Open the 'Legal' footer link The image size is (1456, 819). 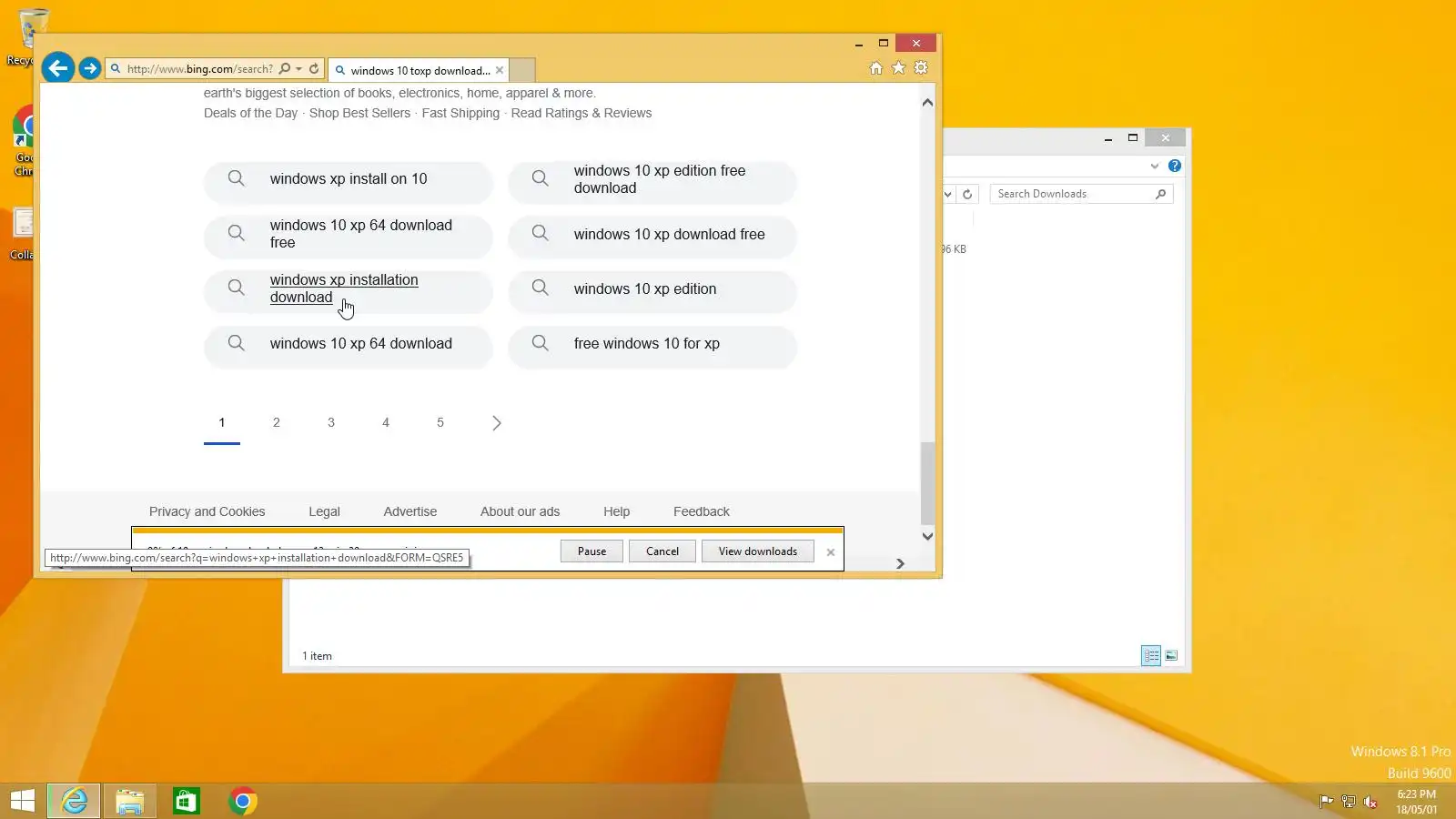[x=324, y=511]
